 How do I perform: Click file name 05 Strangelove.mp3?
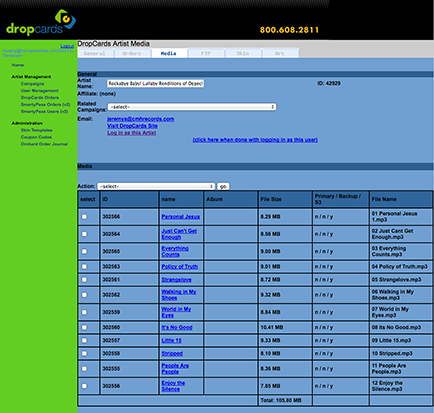[396, 280]
